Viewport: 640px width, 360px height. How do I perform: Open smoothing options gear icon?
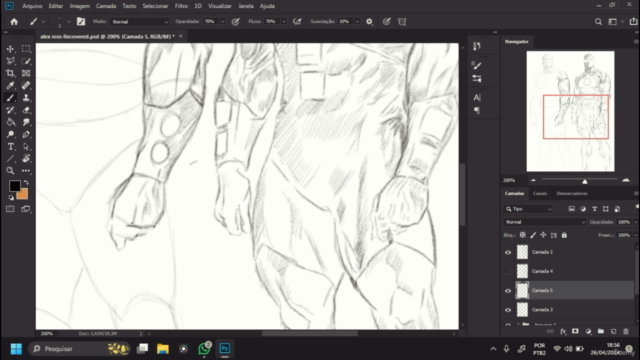pos(369,22)
